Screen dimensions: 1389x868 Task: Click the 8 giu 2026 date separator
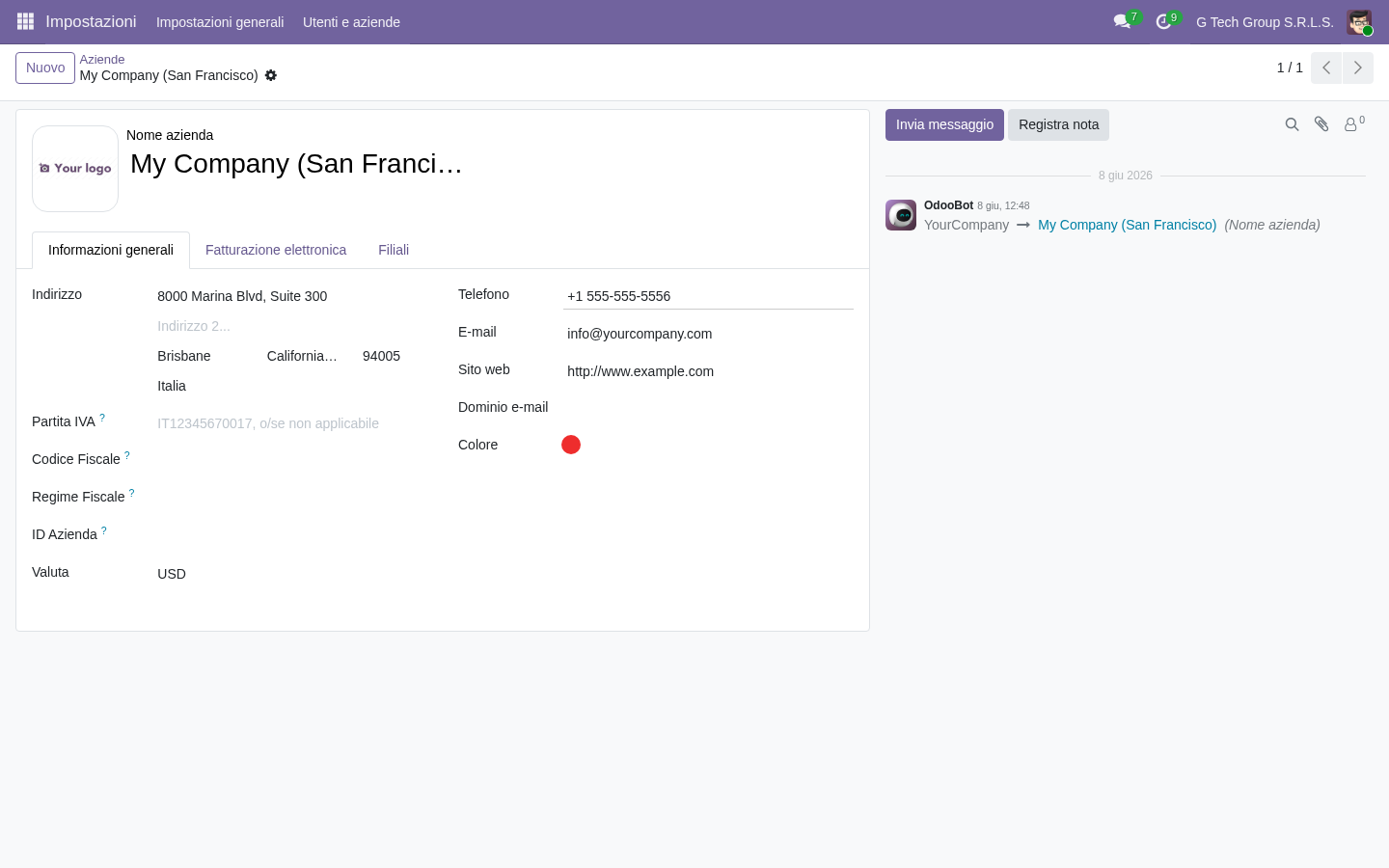tap(1125, 176)
